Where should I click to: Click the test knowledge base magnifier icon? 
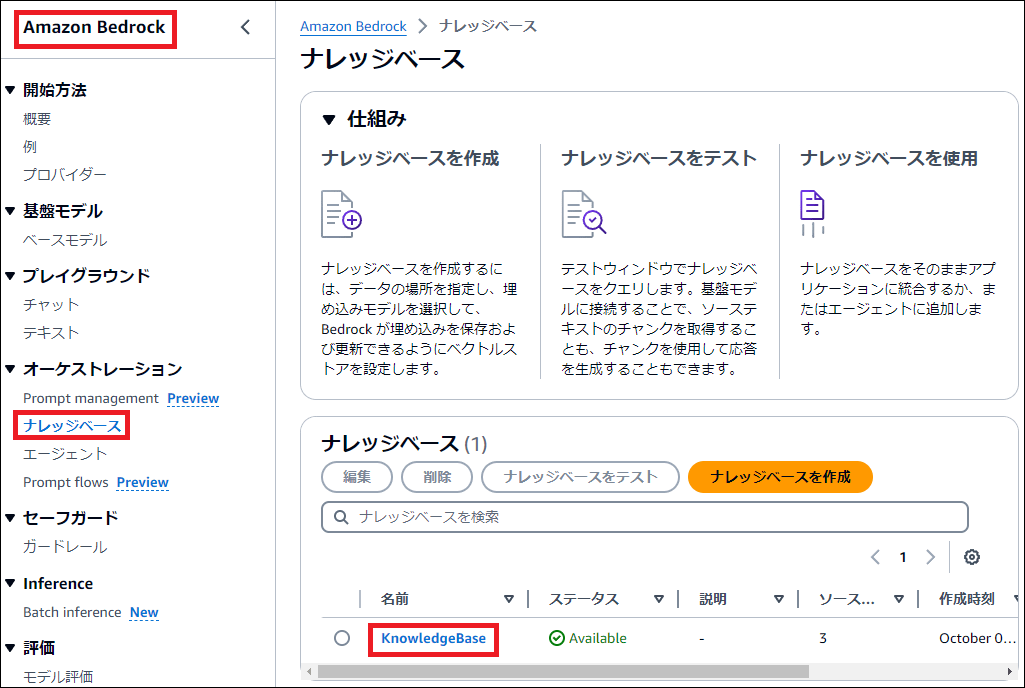coord(583,213)
